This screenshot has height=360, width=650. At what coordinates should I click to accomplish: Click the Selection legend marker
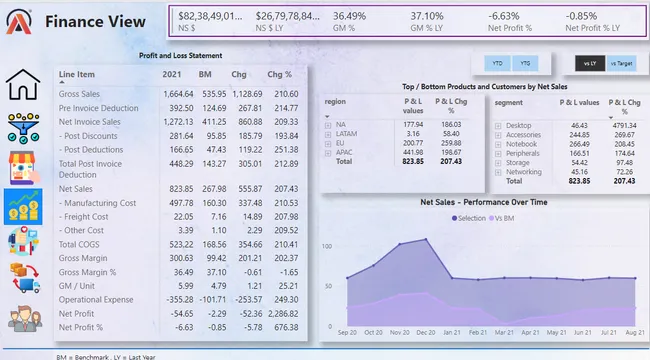[454, 218]
